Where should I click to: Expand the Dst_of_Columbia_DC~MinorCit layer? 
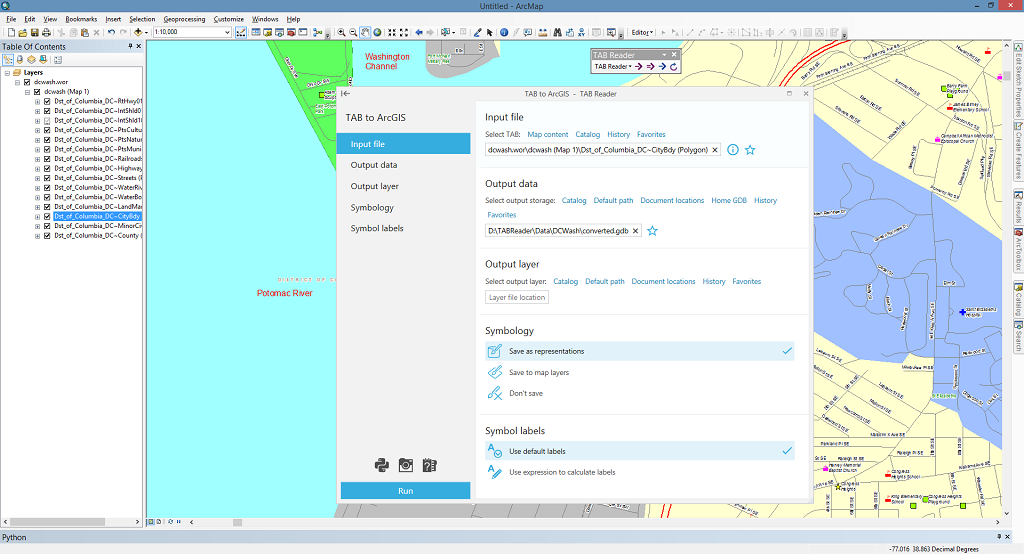tap(37, 226)
